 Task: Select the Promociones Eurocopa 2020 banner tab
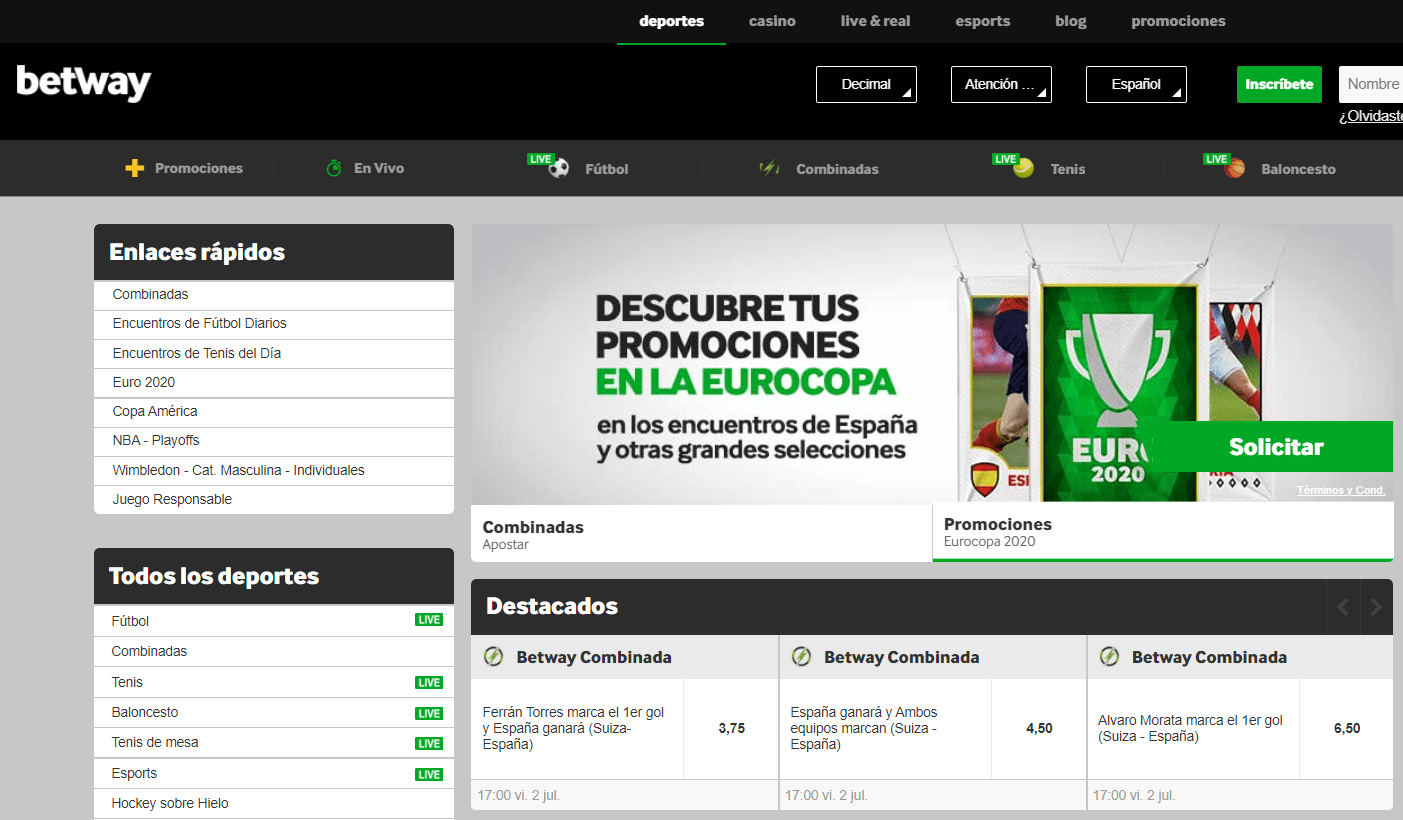pyautogui.click(x=1163, y=532)
